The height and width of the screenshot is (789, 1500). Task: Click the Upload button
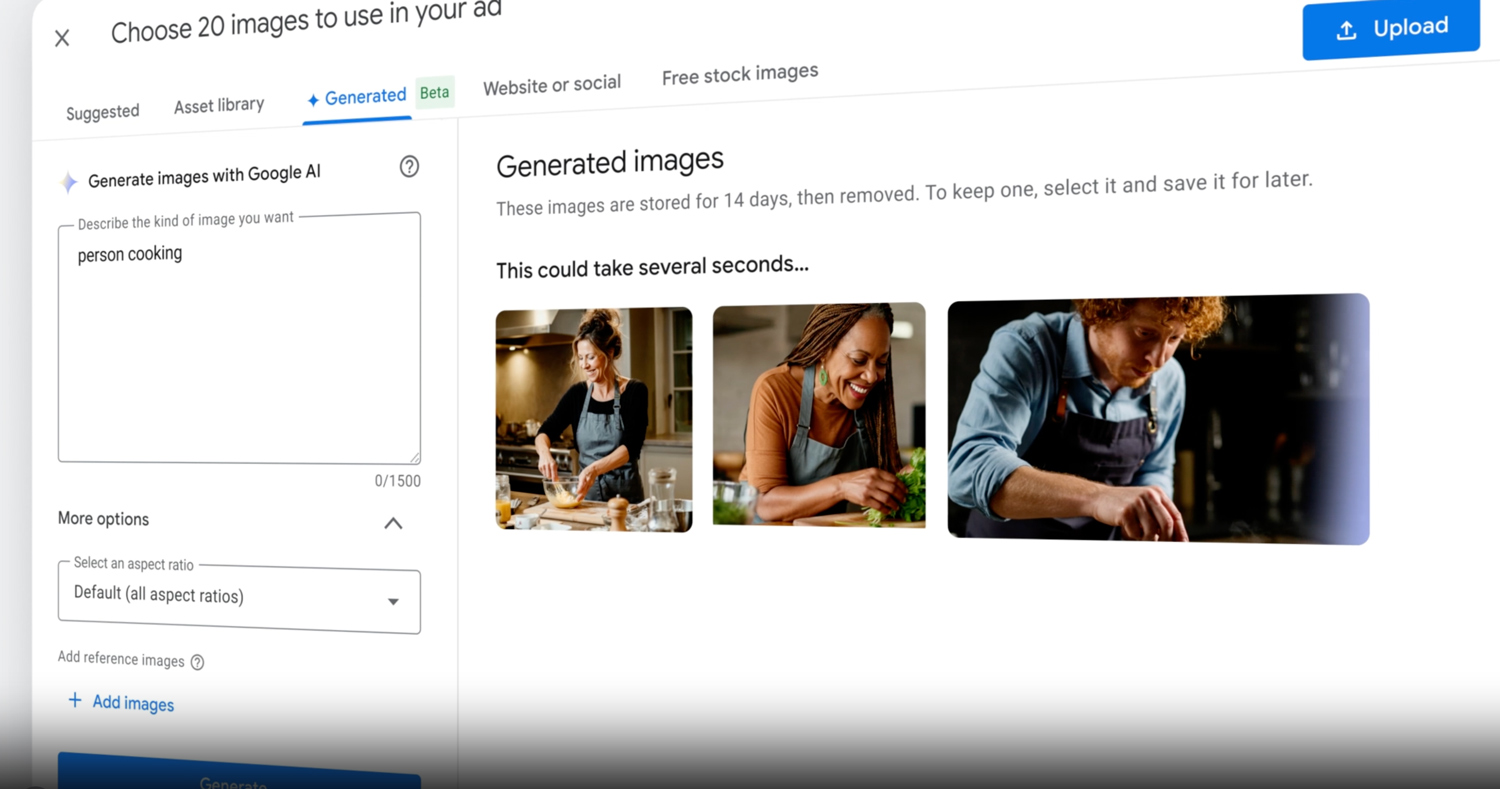(x=1390, y=29)
